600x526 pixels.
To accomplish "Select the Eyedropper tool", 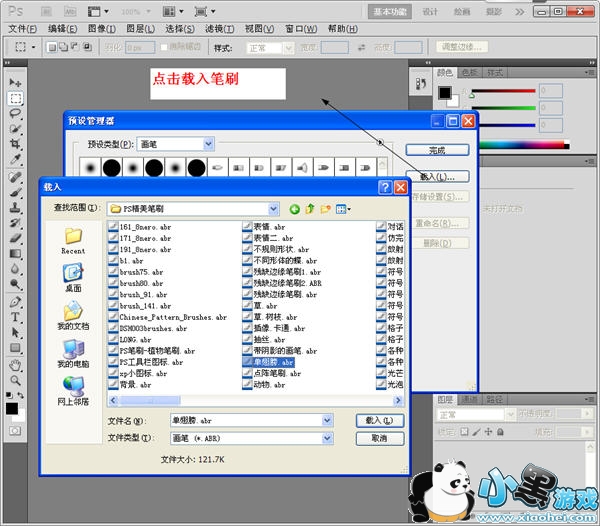I will (16, 160).
